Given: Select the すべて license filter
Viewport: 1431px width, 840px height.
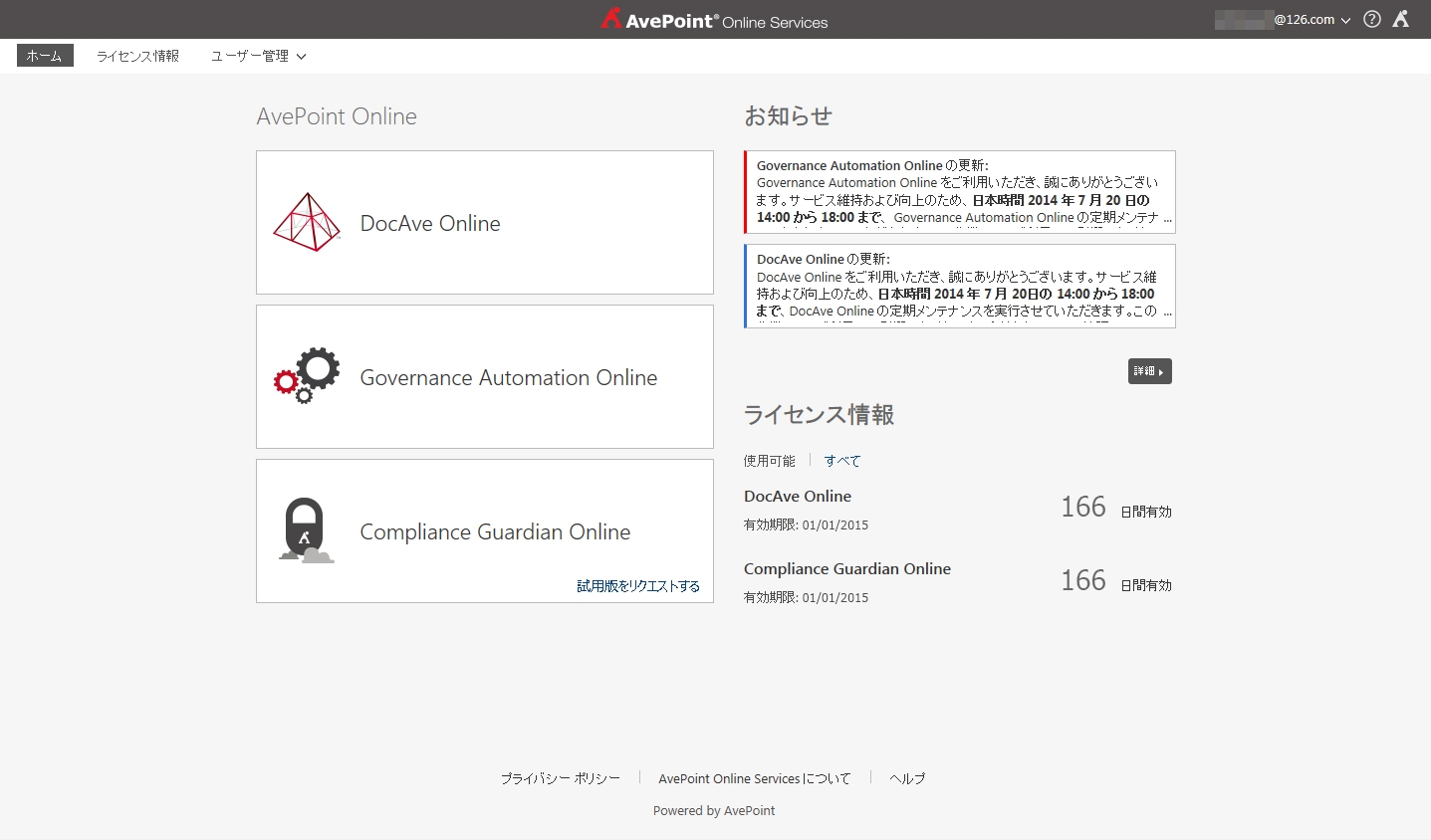Looking at the screenshot, I should point(842,461).
